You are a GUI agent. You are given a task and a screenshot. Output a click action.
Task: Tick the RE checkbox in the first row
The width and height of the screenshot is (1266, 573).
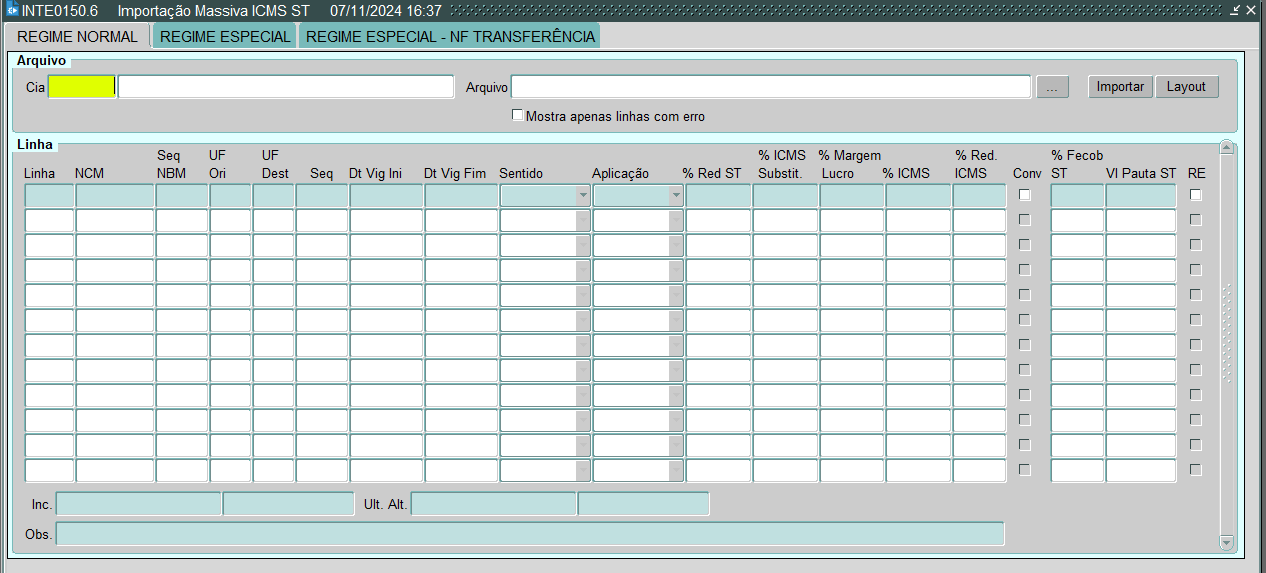click(x=1196, y=195)
